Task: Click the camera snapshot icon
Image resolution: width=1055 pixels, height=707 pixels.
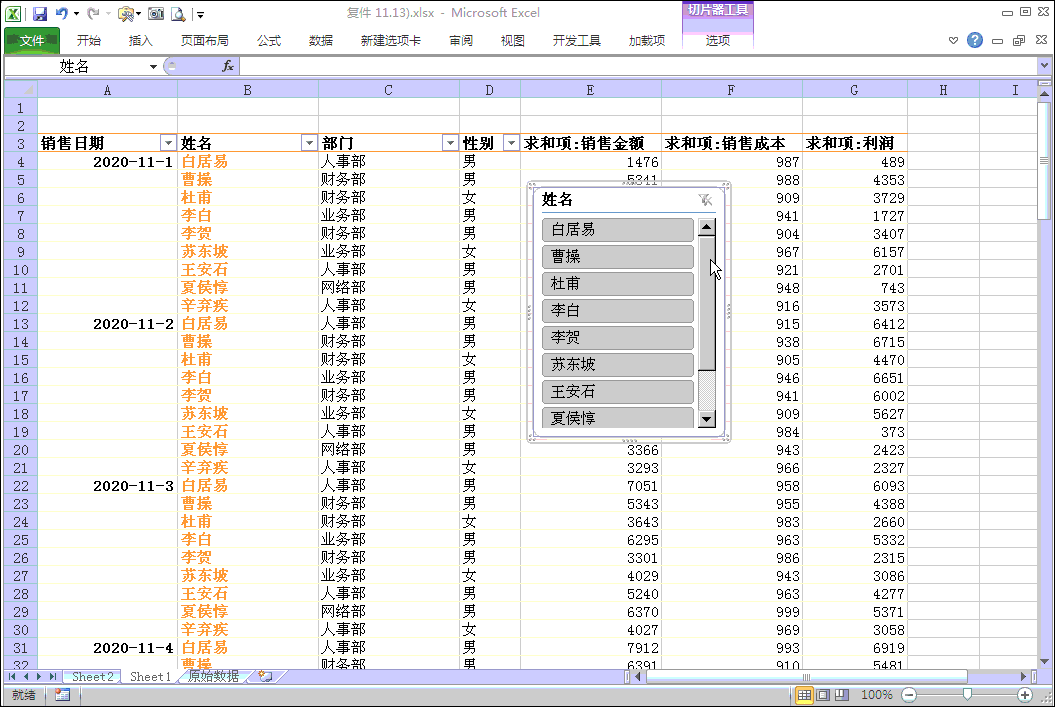Action: point(155,13)
